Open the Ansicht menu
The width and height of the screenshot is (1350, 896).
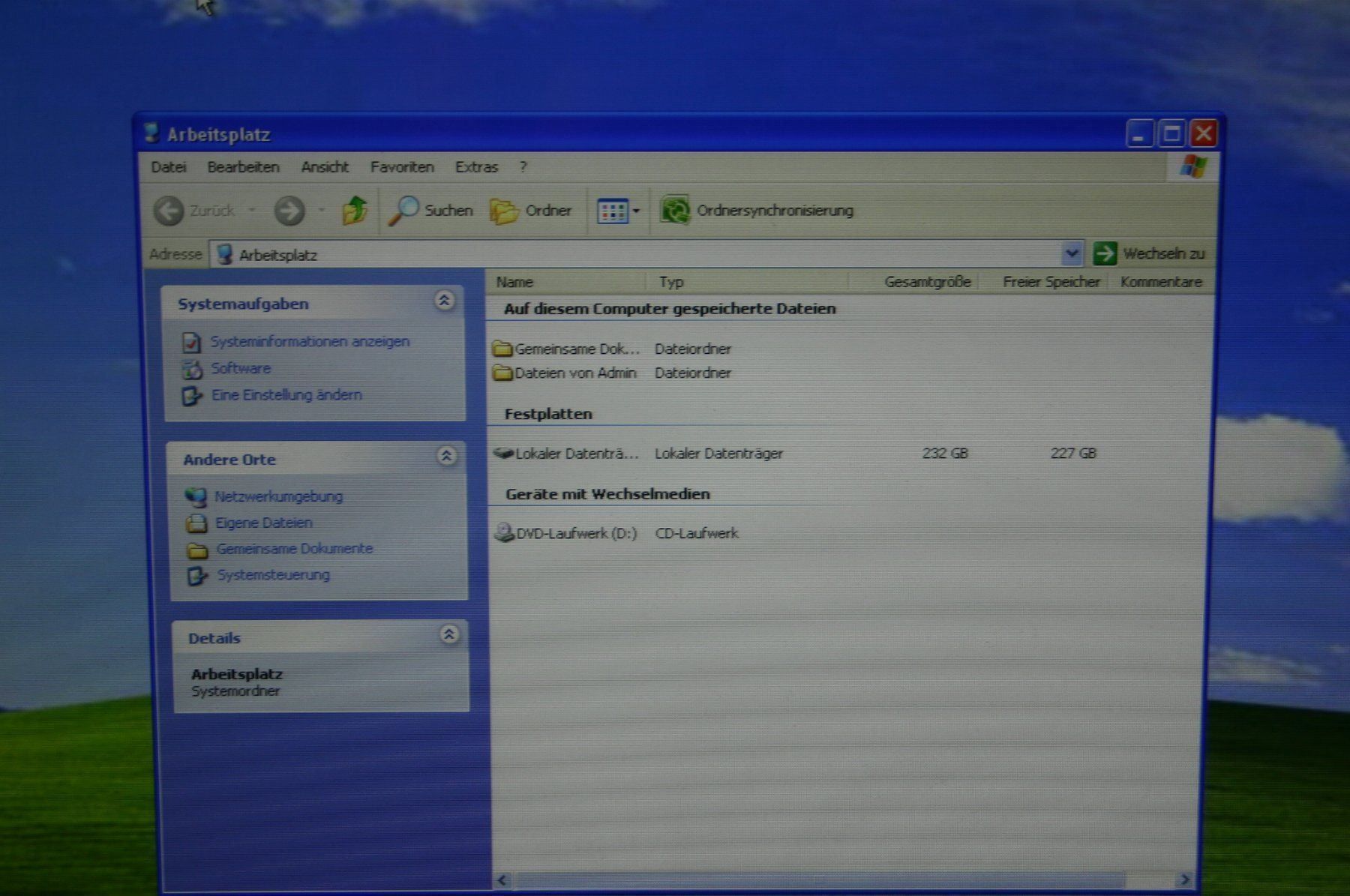(325, 167)
